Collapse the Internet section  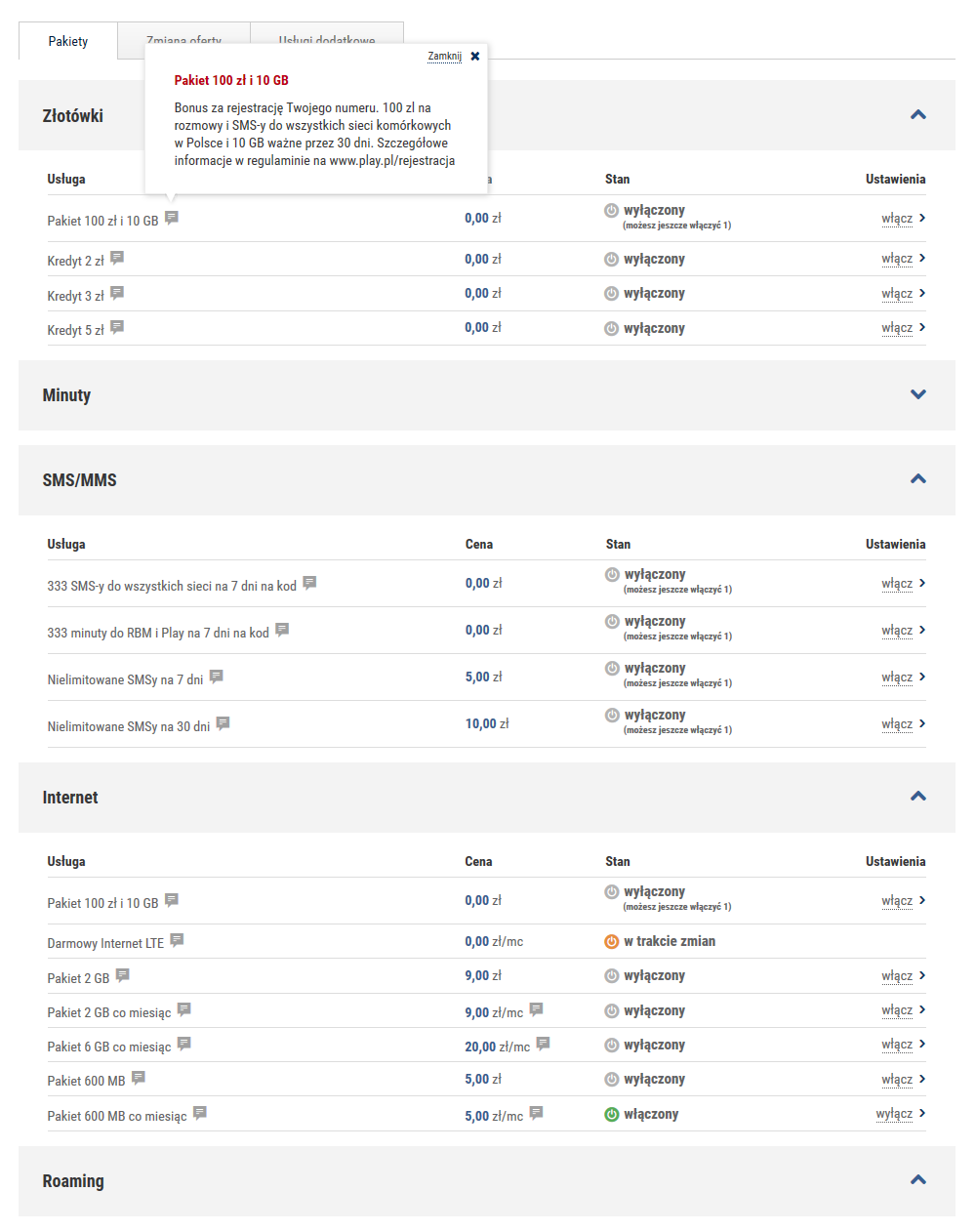click(917, 797)
